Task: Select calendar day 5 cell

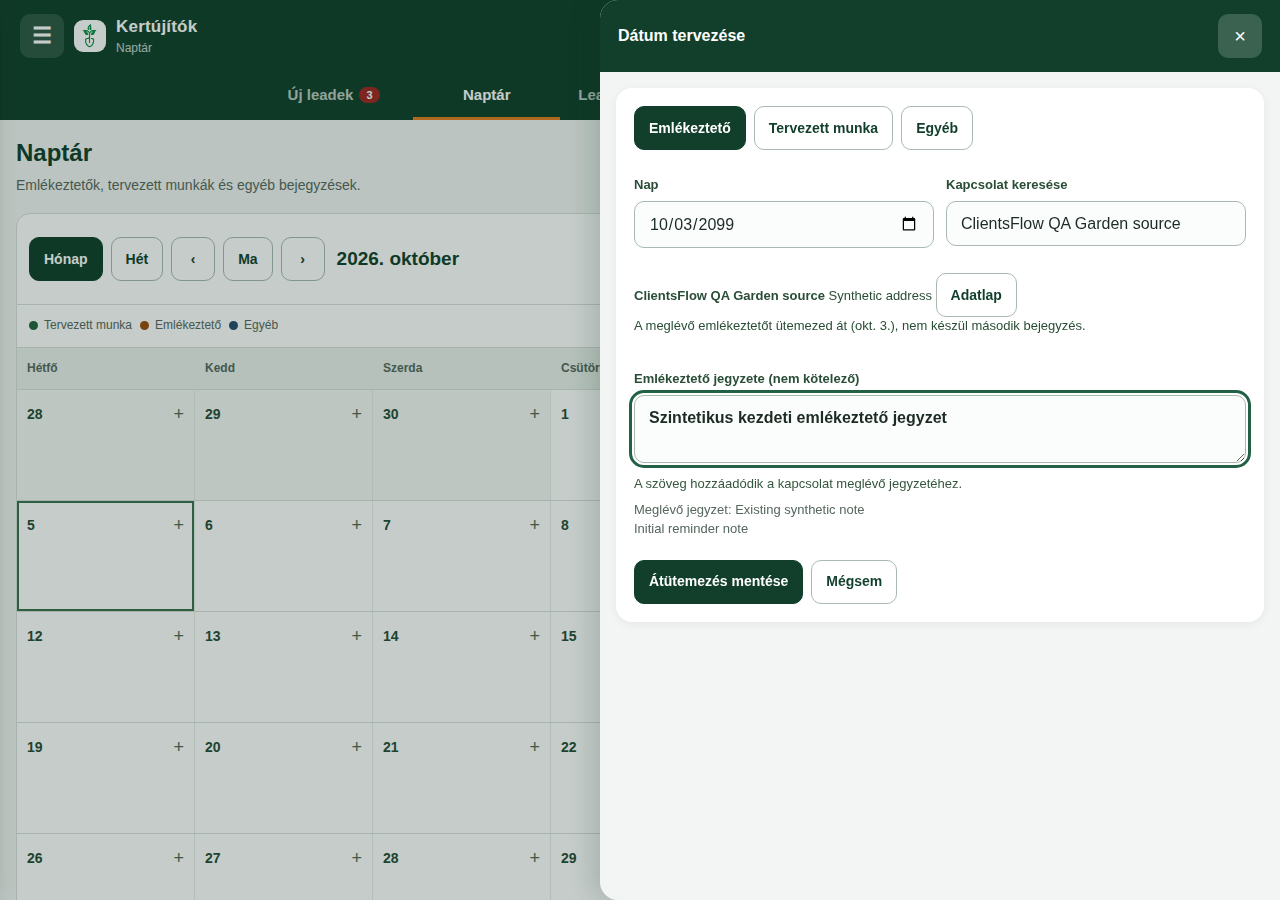Action: point(105,556)
